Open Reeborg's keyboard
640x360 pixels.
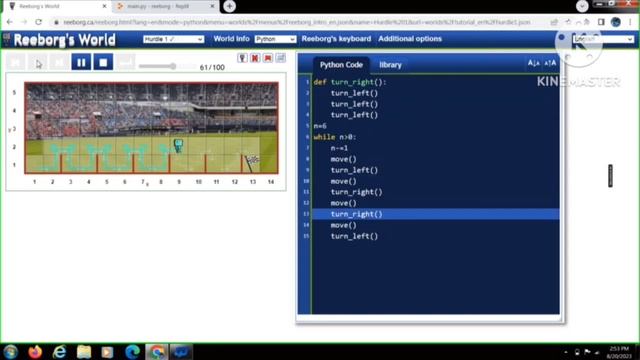336,39
